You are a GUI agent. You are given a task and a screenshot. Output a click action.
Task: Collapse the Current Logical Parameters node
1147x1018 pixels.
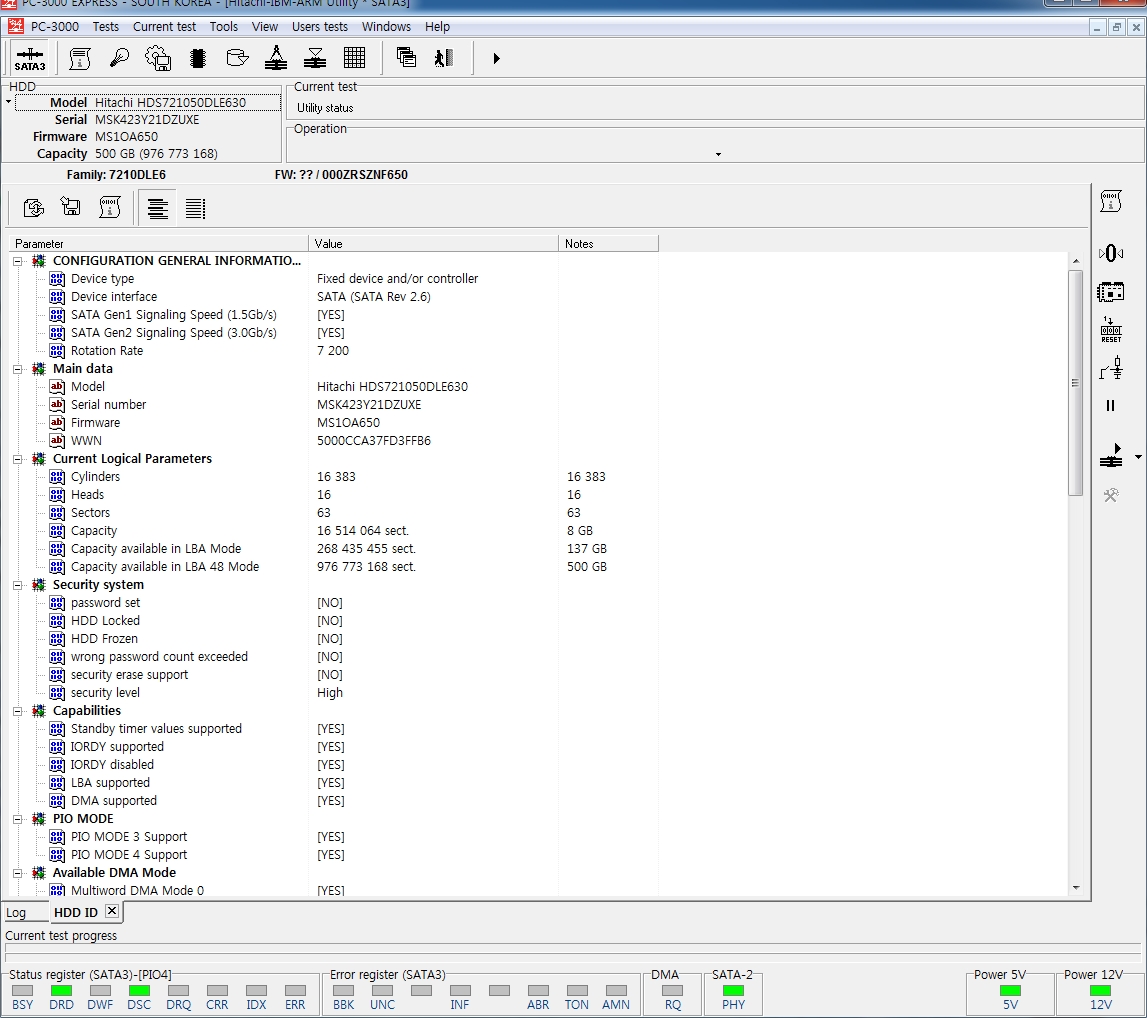pos(18,459)
